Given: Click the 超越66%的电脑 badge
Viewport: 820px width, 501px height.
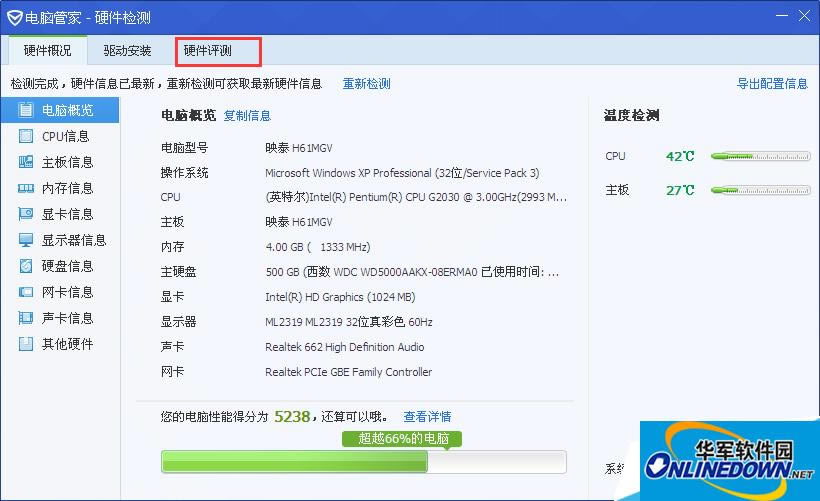Looking at the screenshot, I should (402, 439).
